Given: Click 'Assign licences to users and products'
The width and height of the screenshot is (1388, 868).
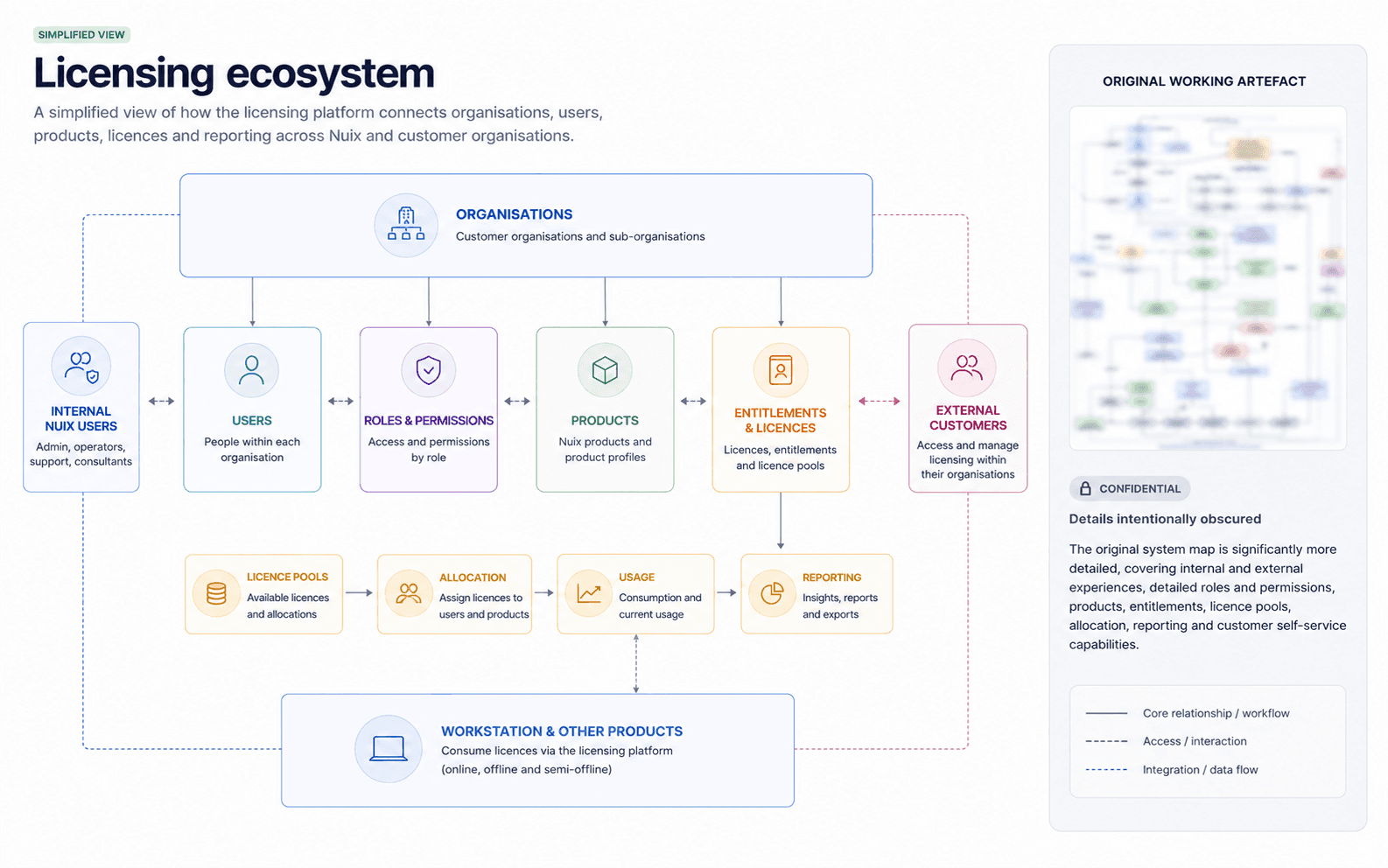Looking at the screenshot, I should tap(484, 606).
